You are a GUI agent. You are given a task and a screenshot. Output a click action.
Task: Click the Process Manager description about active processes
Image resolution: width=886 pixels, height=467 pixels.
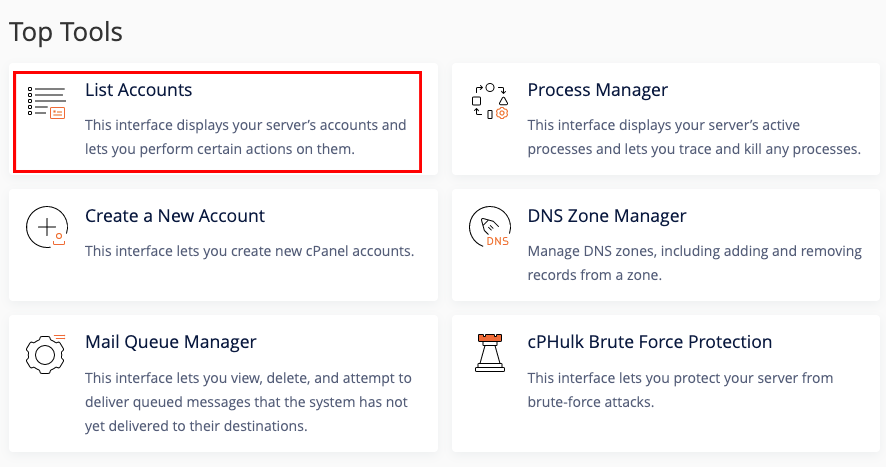coord(694,137)
